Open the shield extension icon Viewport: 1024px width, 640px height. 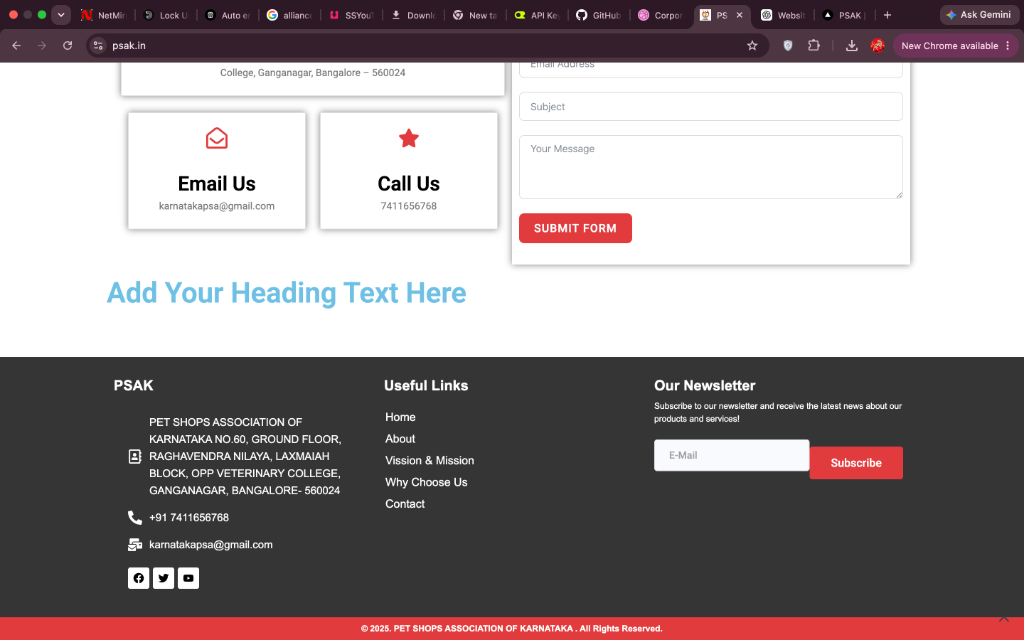[x=788, y=46]
